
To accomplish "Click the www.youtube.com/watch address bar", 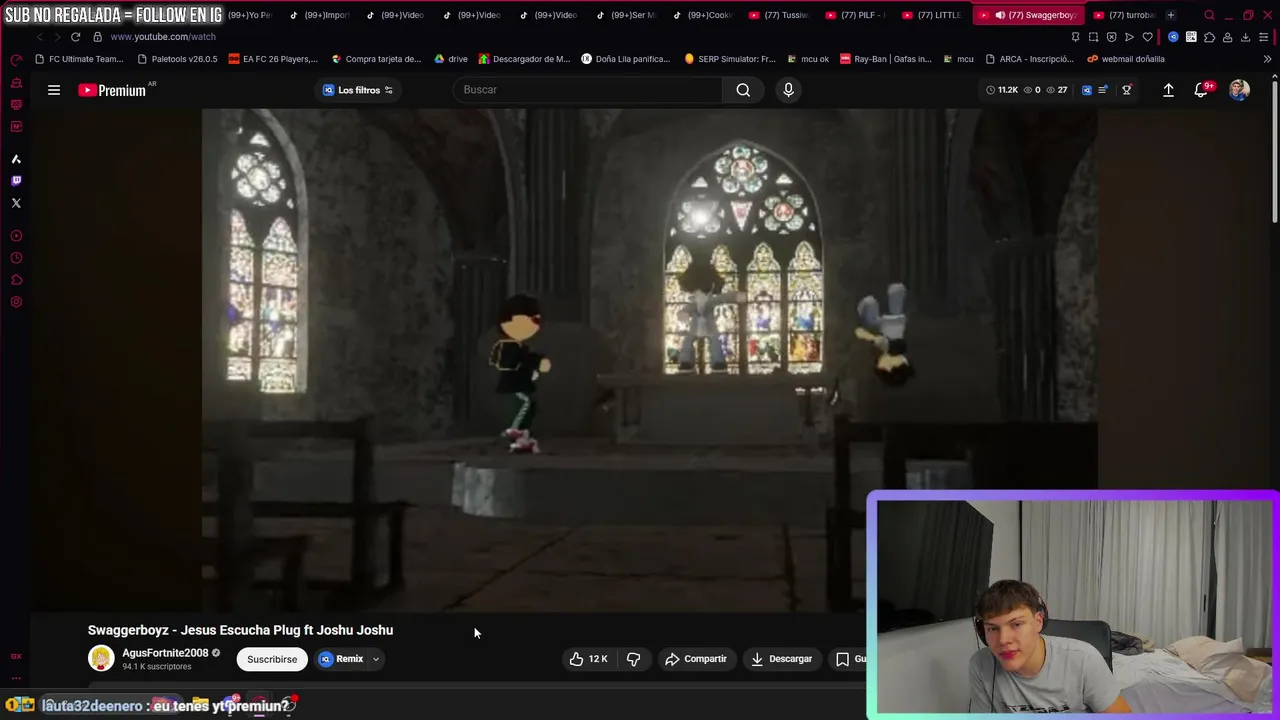I will point(163,37).
